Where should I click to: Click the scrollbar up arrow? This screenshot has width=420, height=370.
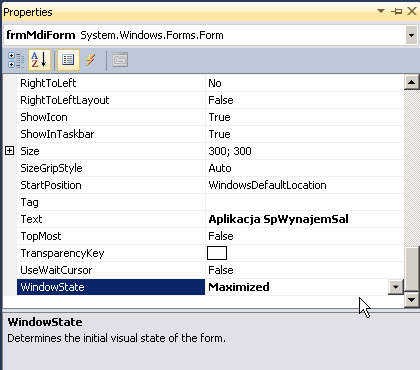coord(412,82)
